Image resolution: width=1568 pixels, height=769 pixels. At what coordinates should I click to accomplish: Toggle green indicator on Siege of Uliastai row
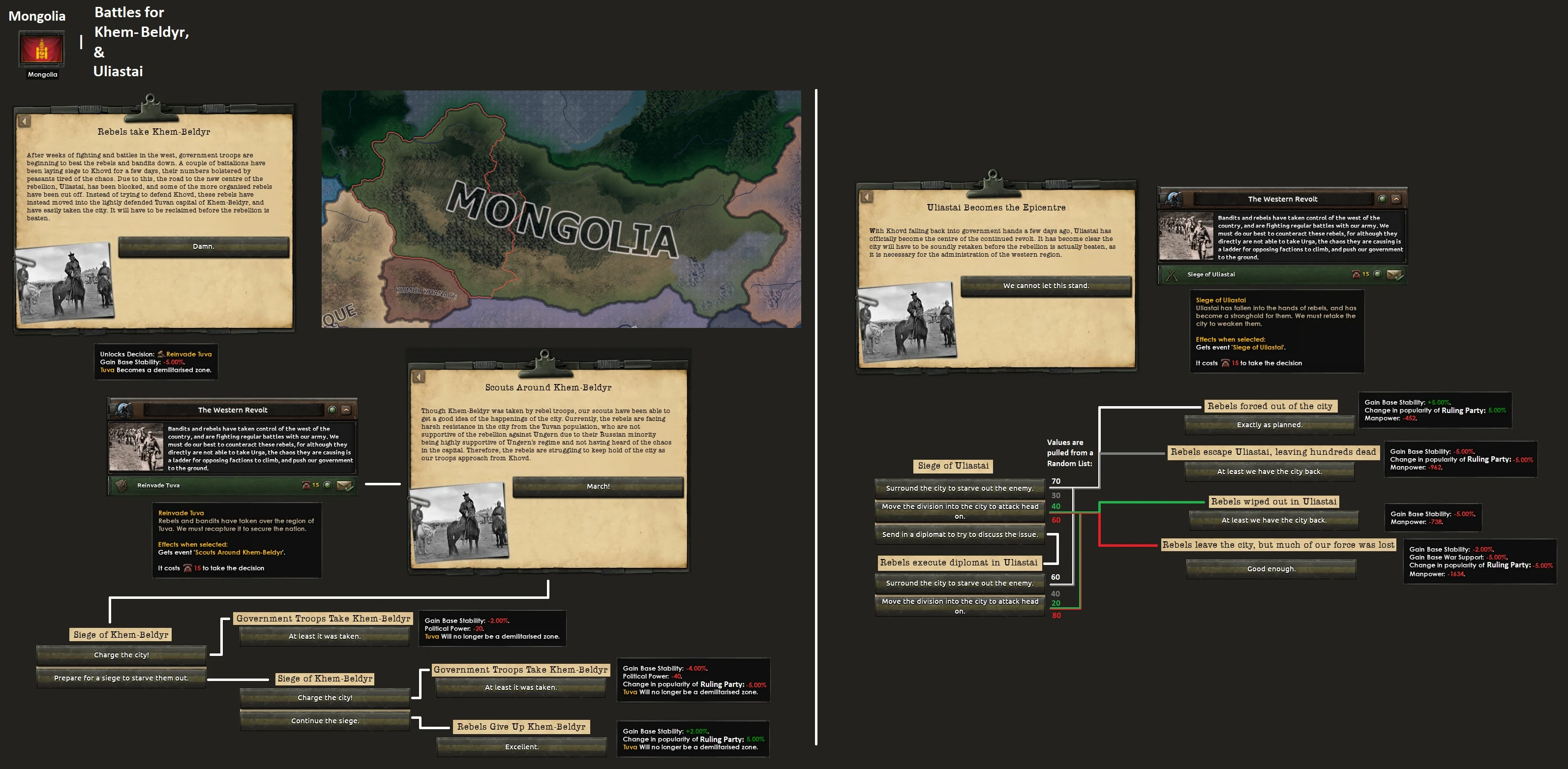1378,274
